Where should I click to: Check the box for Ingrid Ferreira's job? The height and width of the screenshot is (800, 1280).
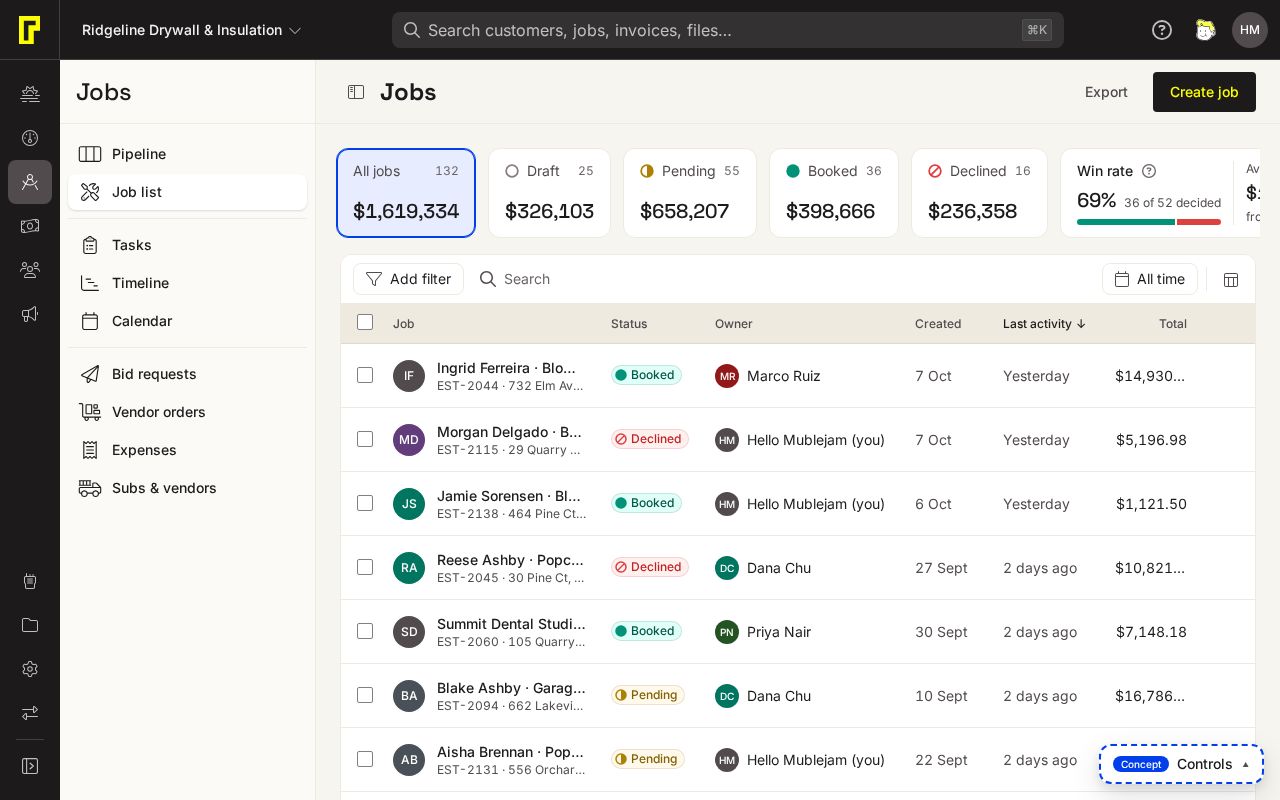365,375
